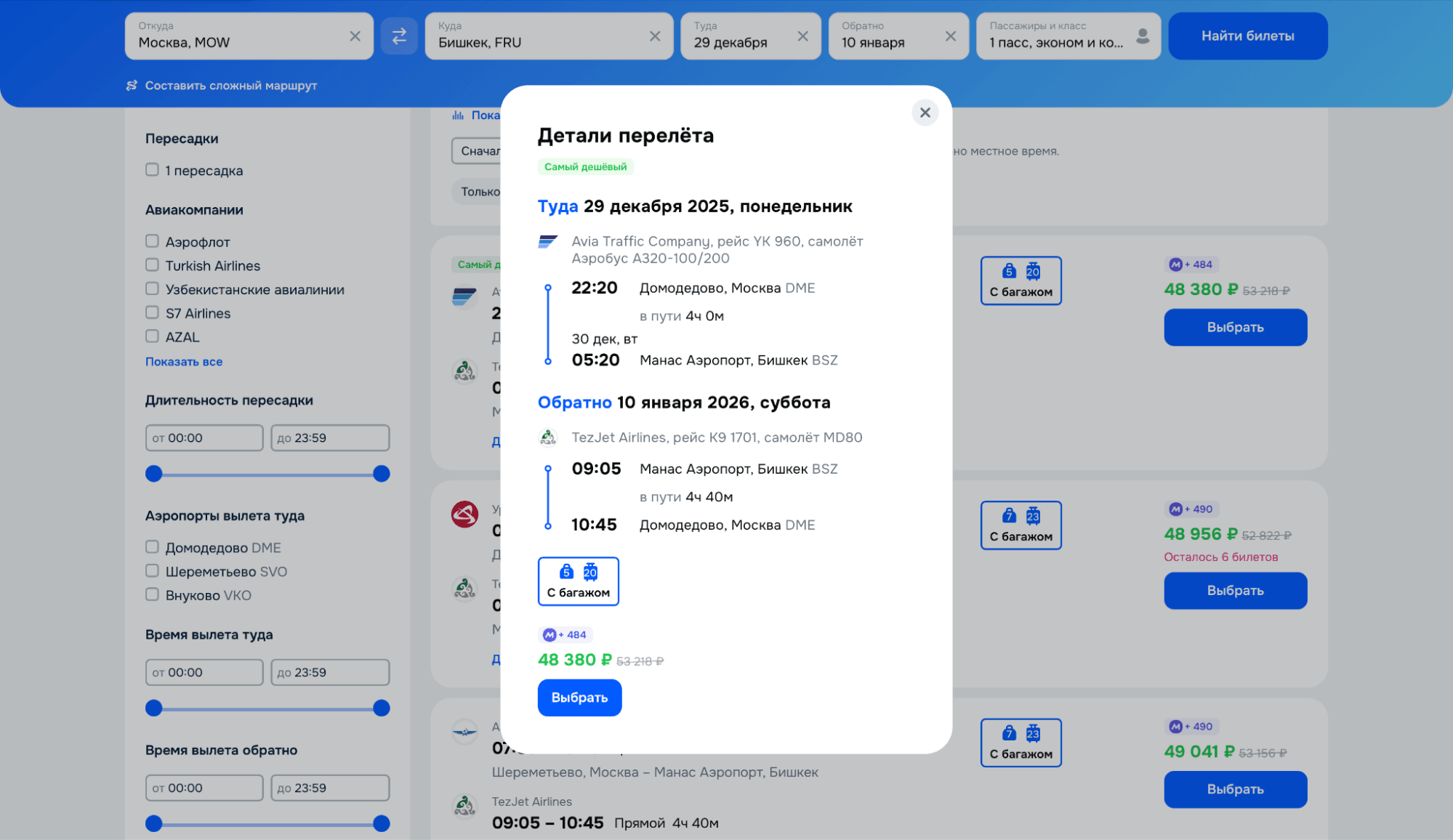Image resolution: width=1453 pixels, height=840 pixels.
Task: Click the +484 miles bonus badge in the dialog
Action: click(x=565, y=634)
